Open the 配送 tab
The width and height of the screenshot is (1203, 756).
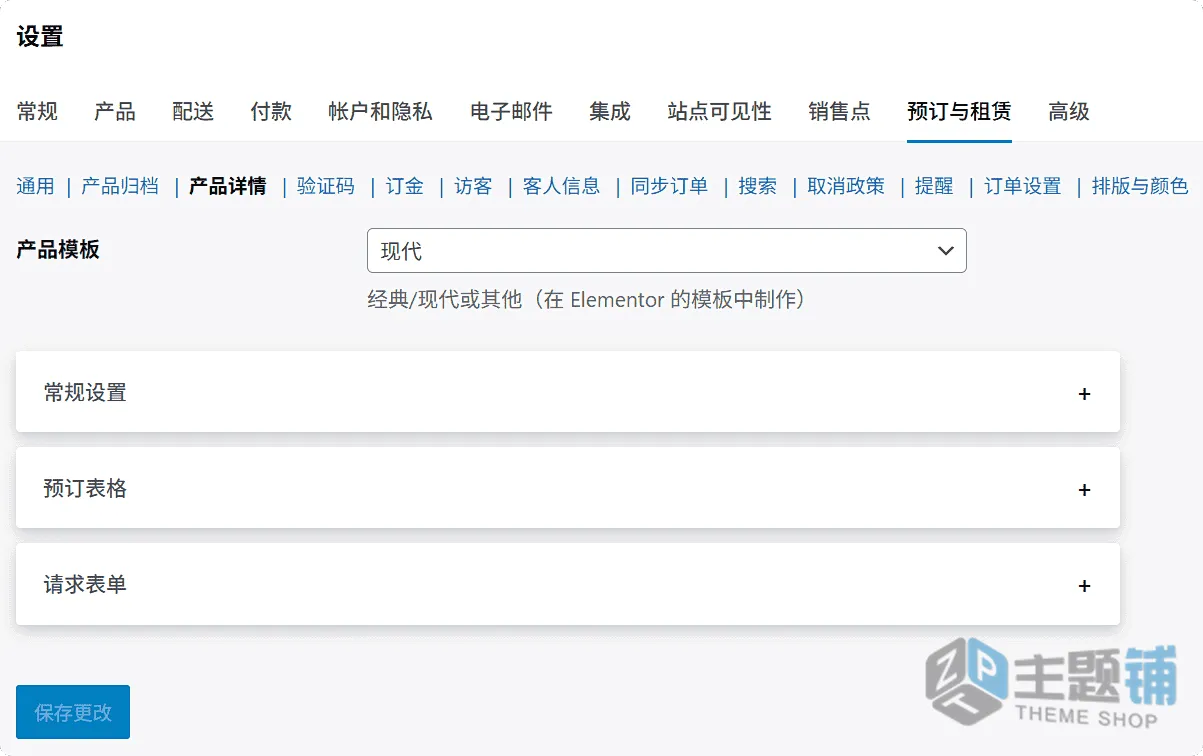tap(193, 112)
